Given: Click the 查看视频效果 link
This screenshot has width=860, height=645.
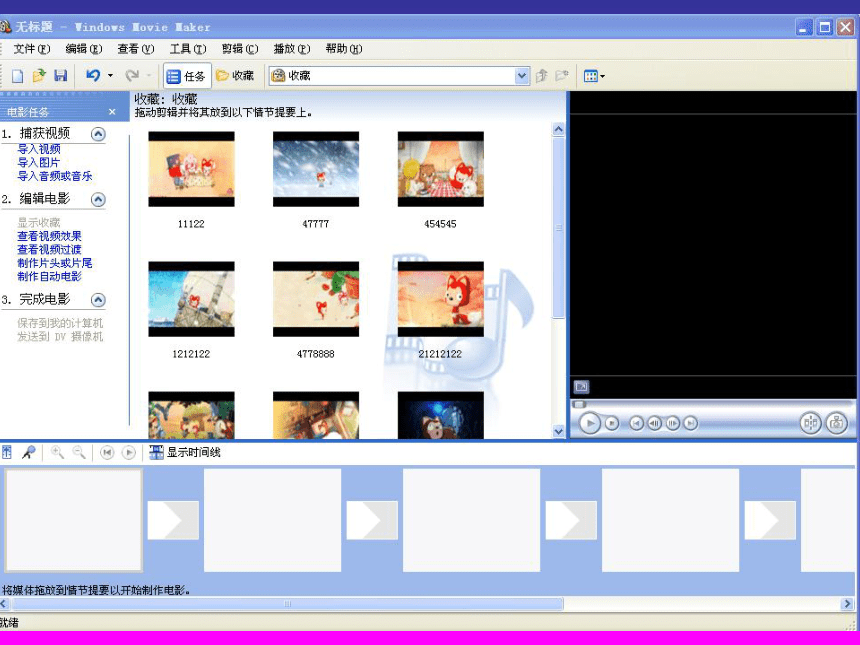Looking at the screenshot, I should click(49, 236).
